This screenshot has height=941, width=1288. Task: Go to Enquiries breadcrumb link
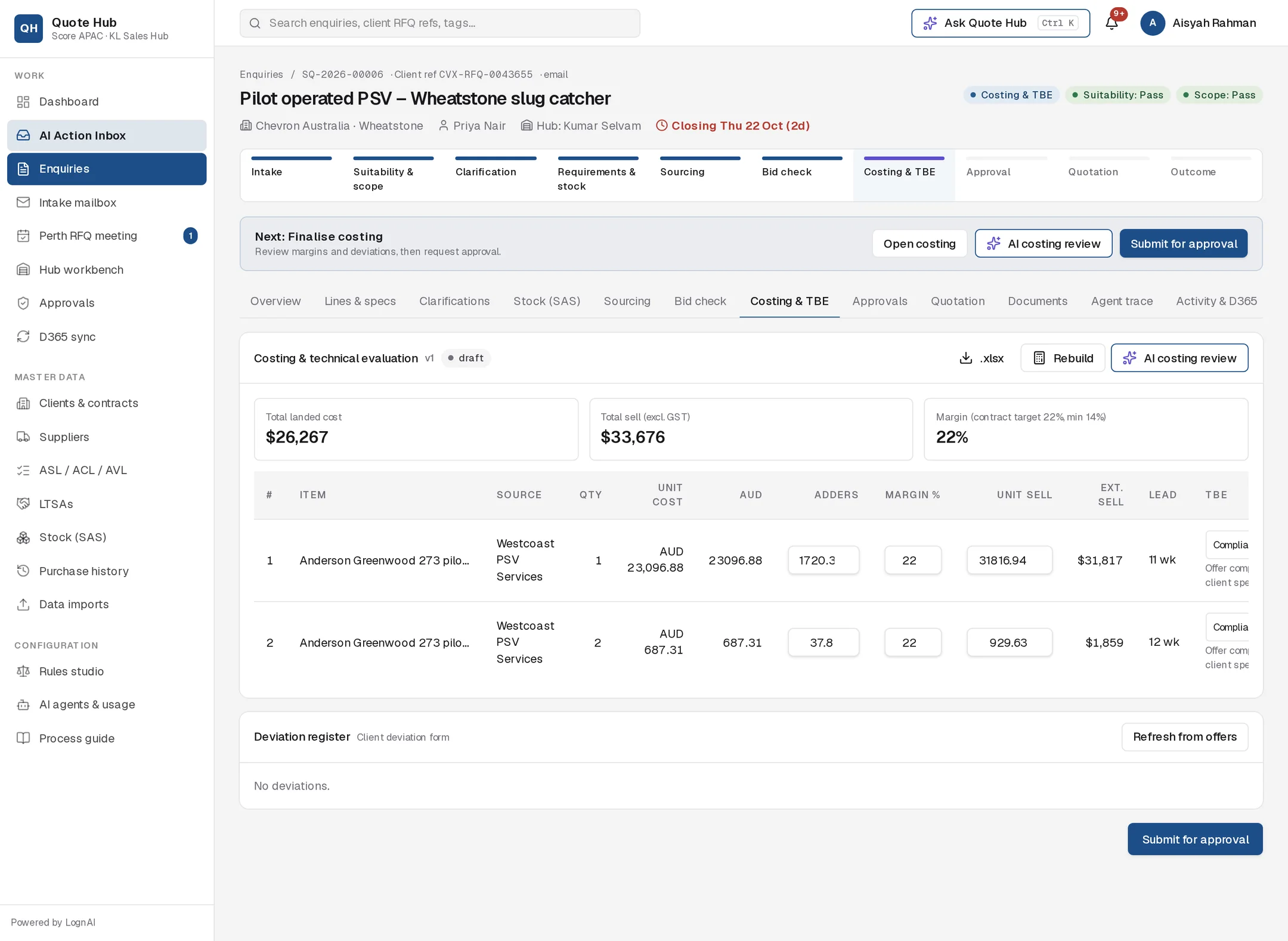coord(261,75)
